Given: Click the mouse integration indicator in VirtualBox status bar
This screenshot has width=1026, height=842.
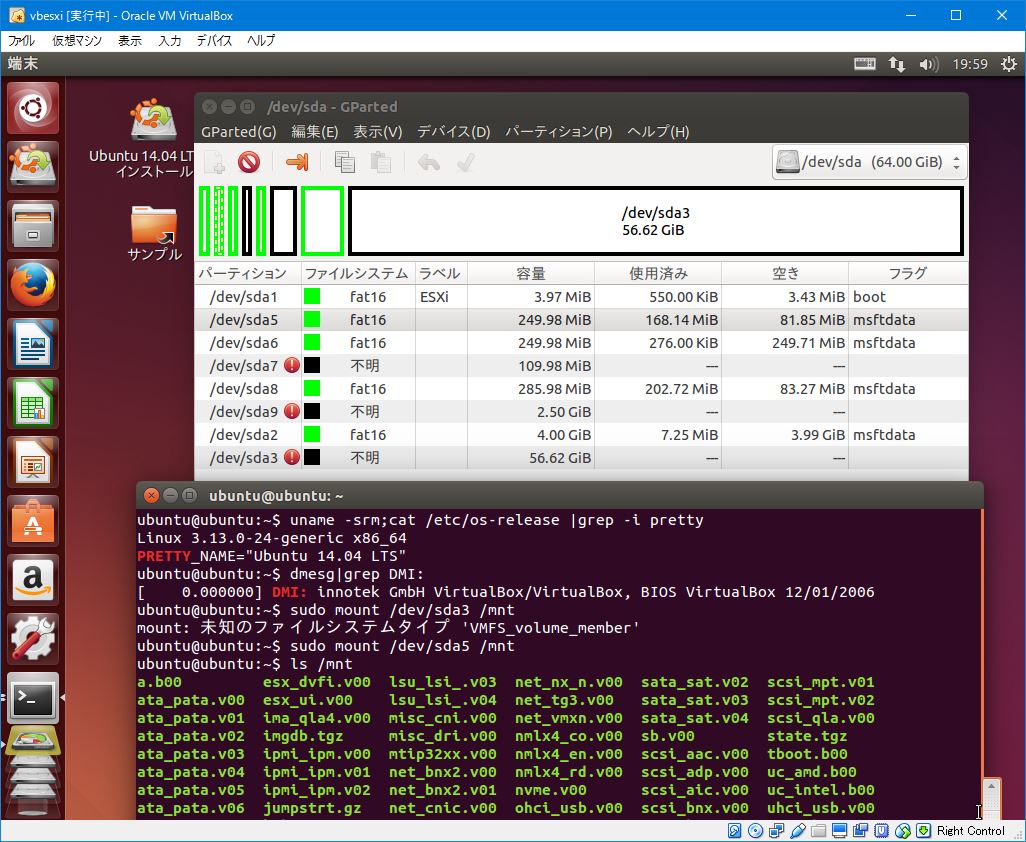Looking at the screenshot, I should coord(902,831).
